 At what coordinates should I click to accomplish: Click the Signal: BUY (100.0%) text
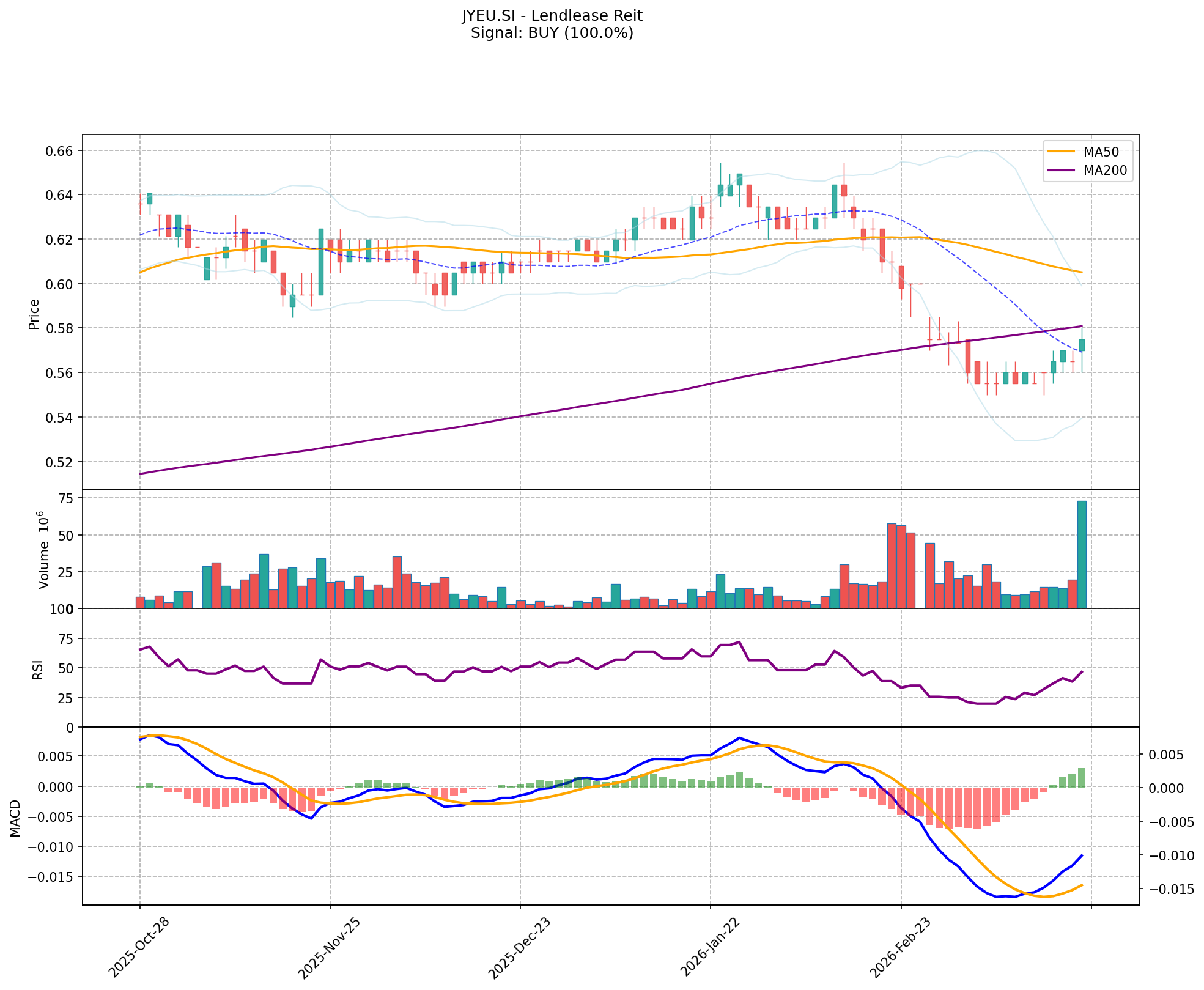552,33
